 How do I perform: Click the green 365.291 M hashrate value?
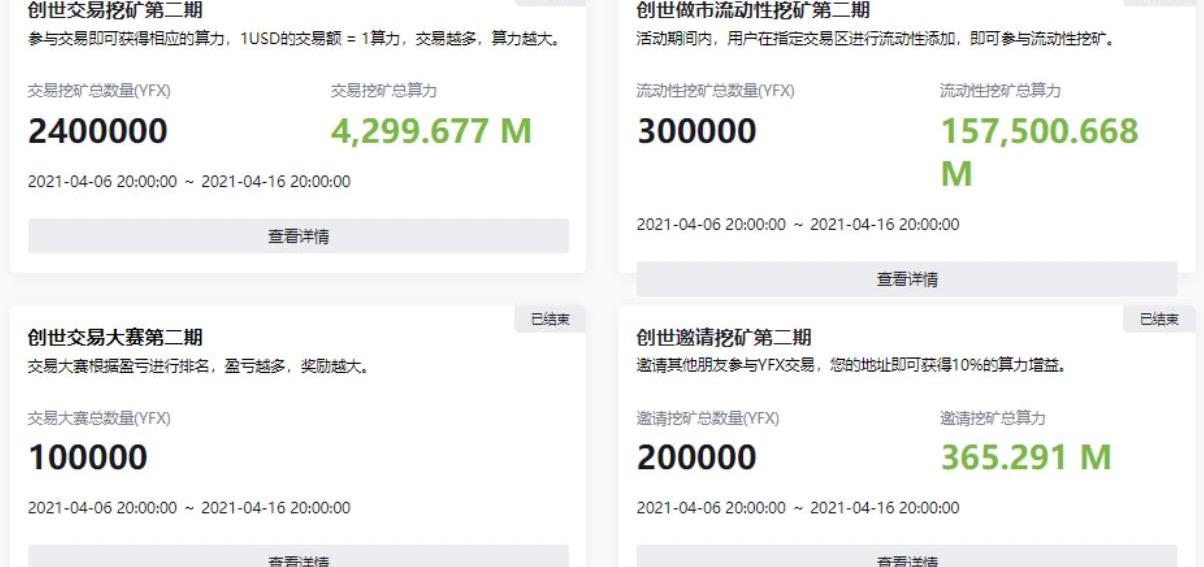point(1025,458)
